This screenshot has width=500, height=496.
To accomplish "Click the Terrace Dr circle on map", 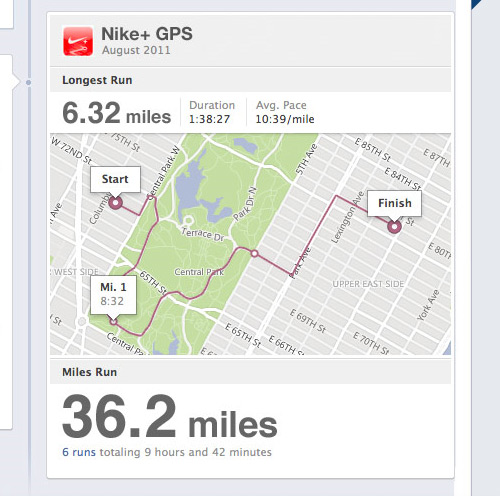I will [x=188, y=220].
